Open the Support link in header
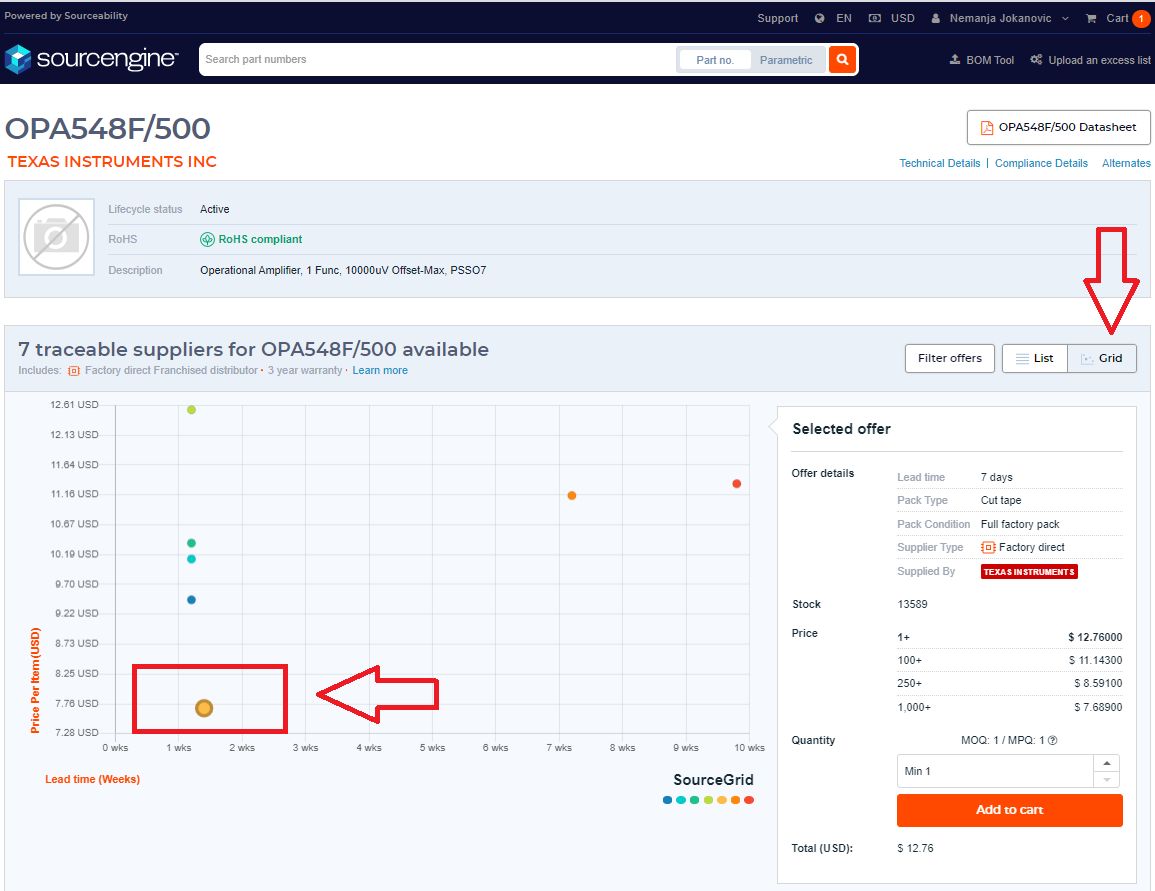The image size is (1155, 891). (778, 18)
